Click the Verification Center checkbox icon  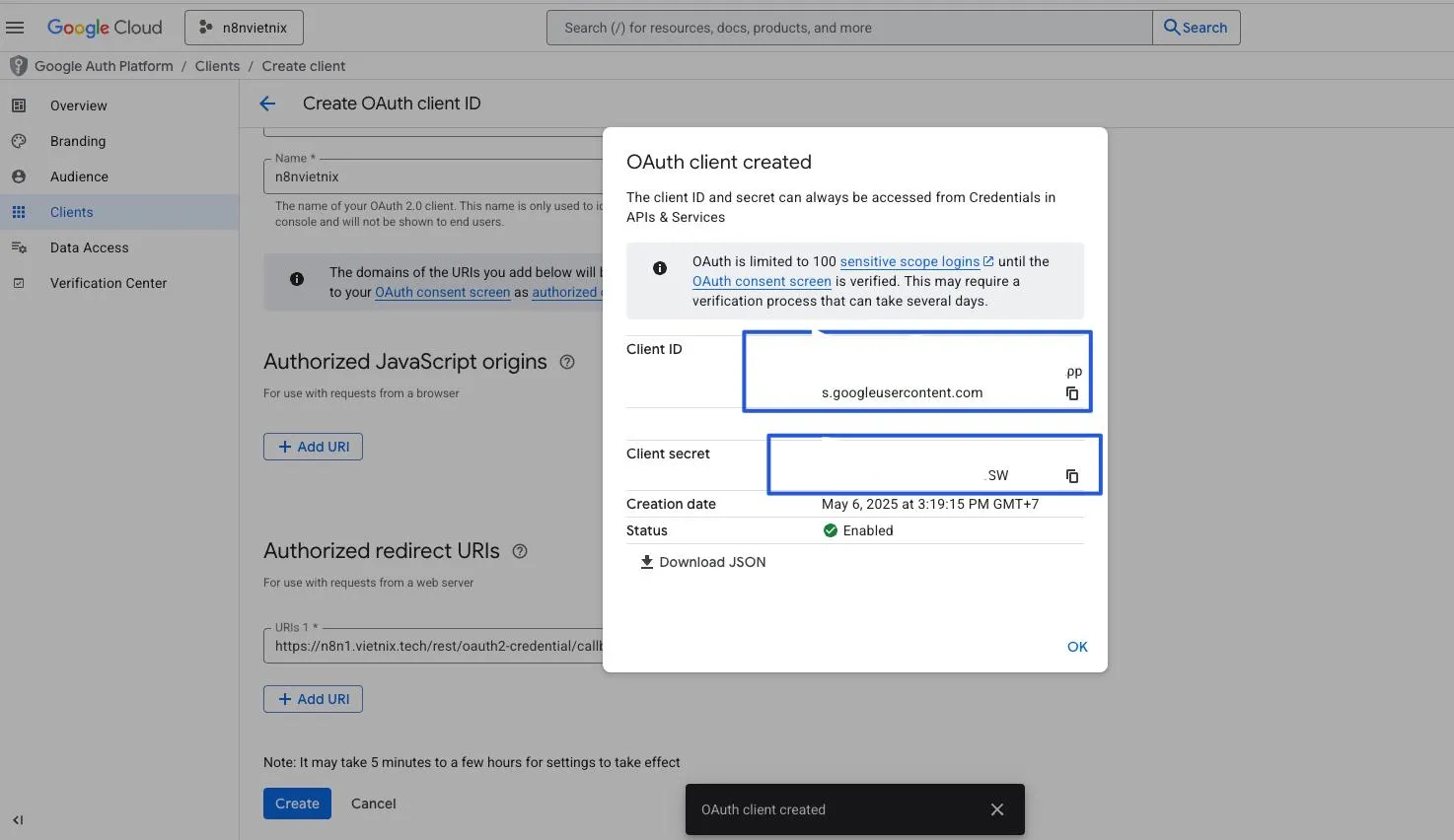(19, 283)
